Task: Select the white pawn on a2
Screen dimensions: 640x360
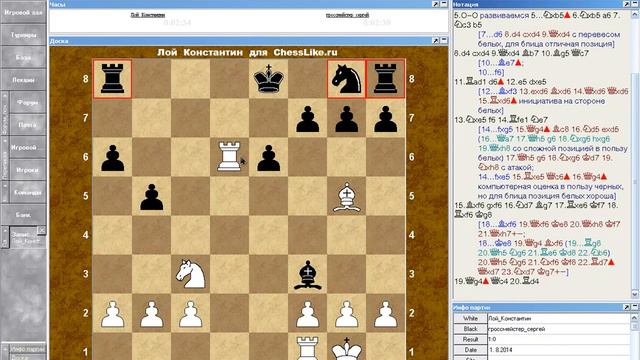Action: [x=112, y=313]
